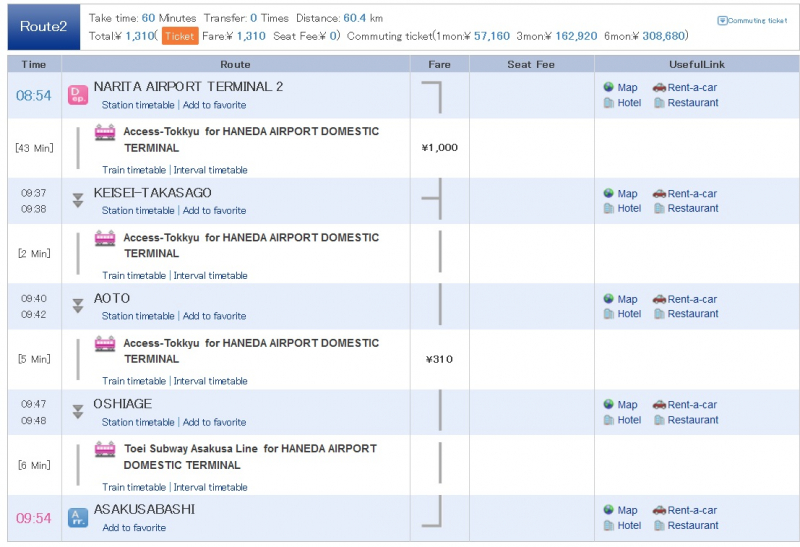Open Station timetable for Narita Airport Terminal 2

coord(138,105)
